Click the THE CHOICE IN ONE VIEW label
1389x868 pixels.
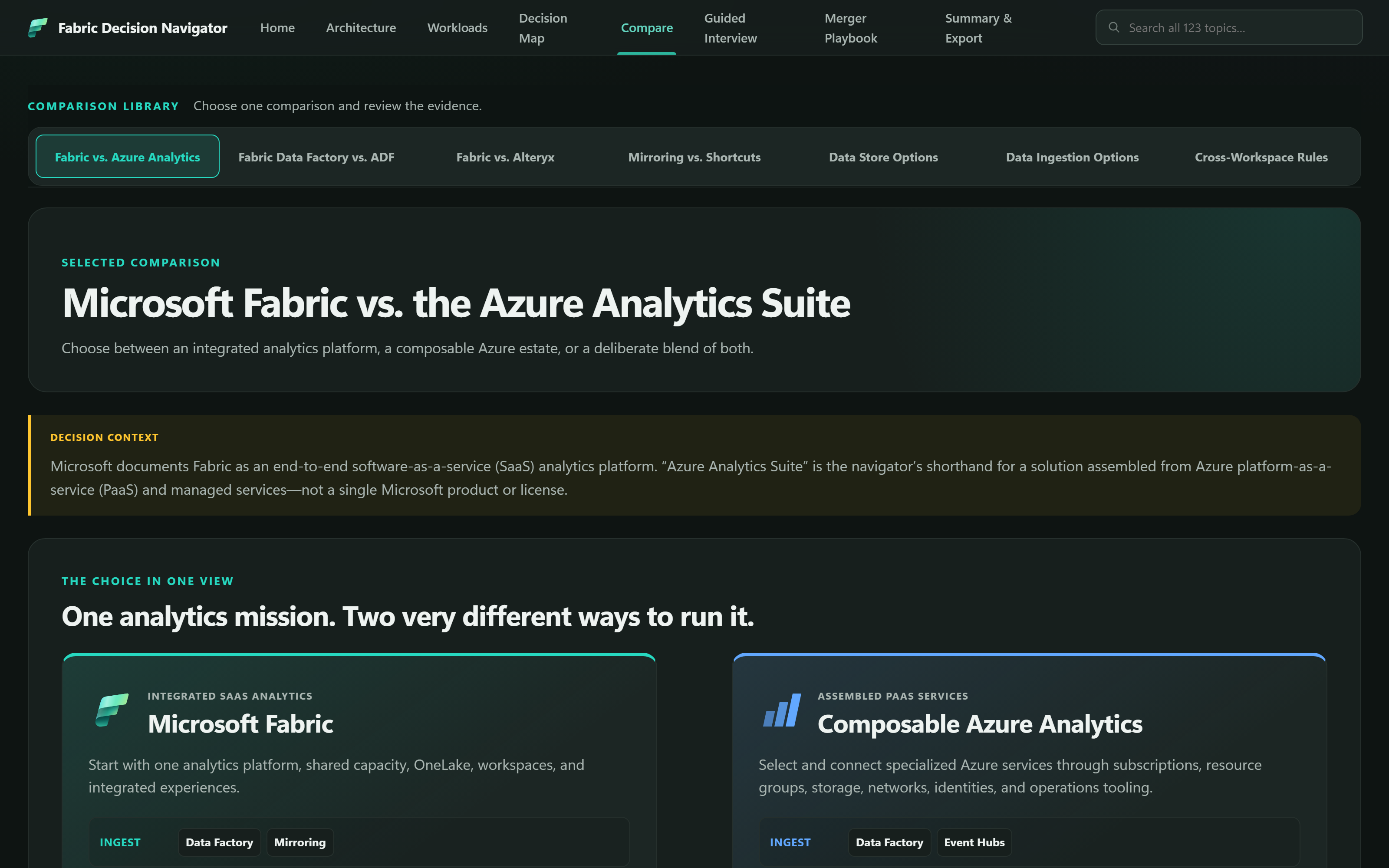[x=148, y=581]
